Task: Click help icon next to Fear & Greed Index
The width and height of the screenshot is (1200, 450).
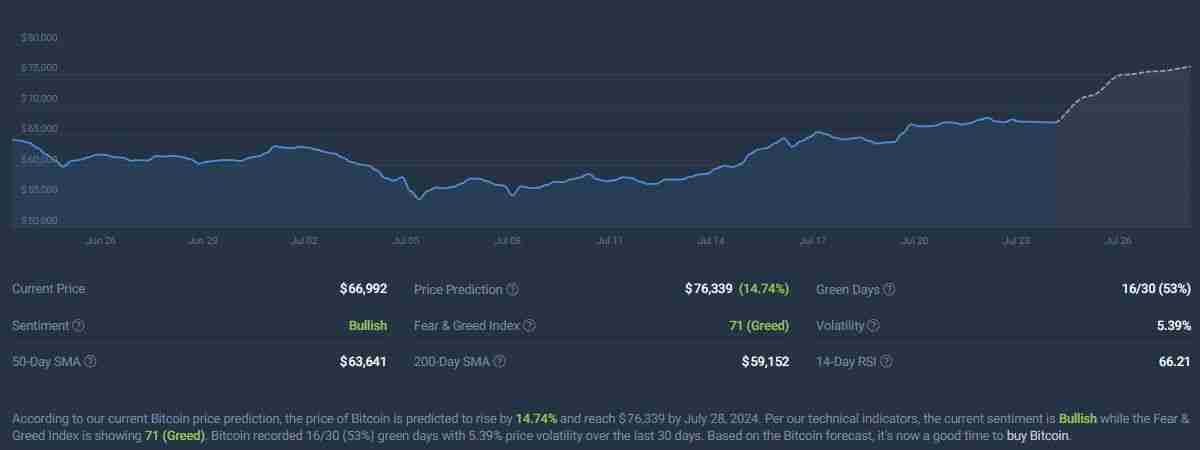Action: pyautogui.click(x=529, y=326)
